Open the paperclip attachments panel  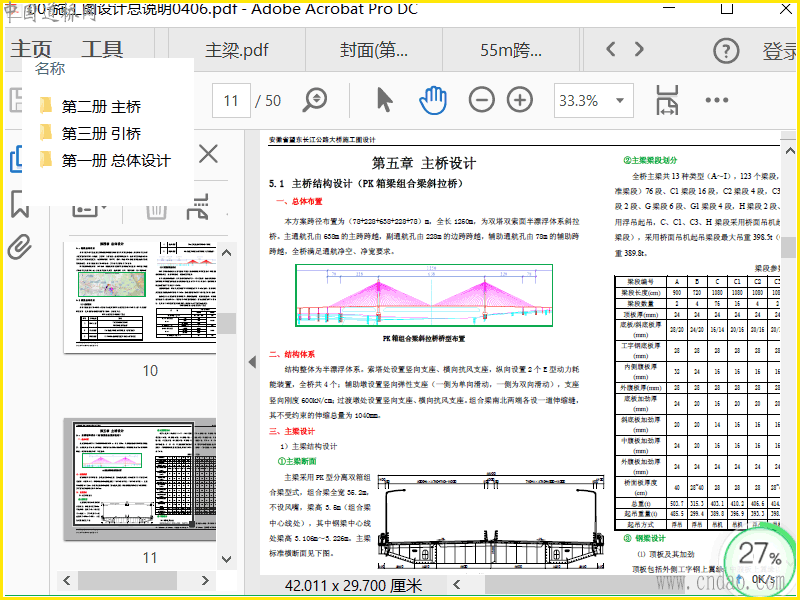[18, 246]
